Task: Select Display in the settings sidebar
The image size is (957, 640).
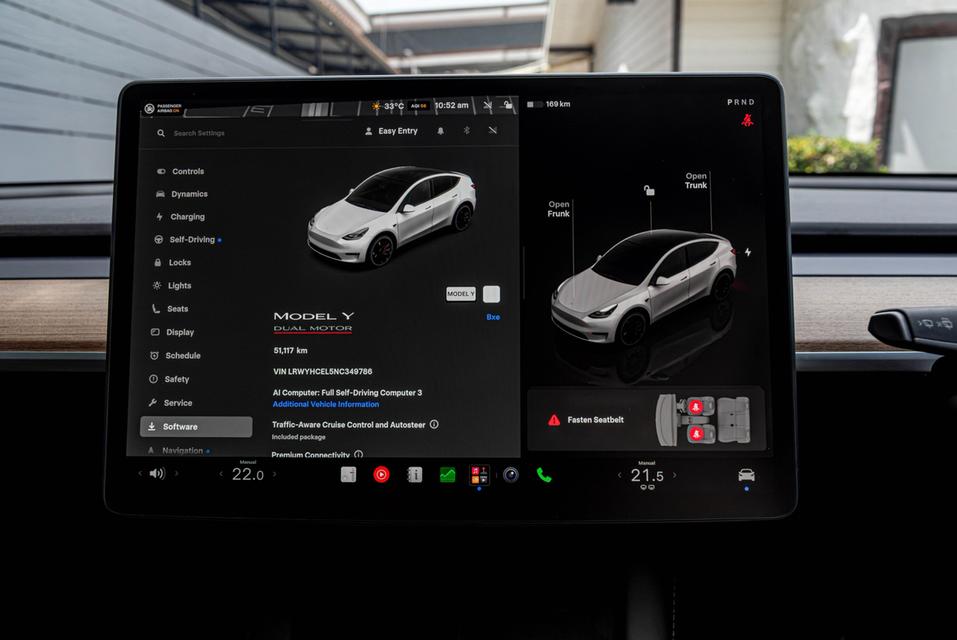Action: pyautogui.click(x=172, y=332)
